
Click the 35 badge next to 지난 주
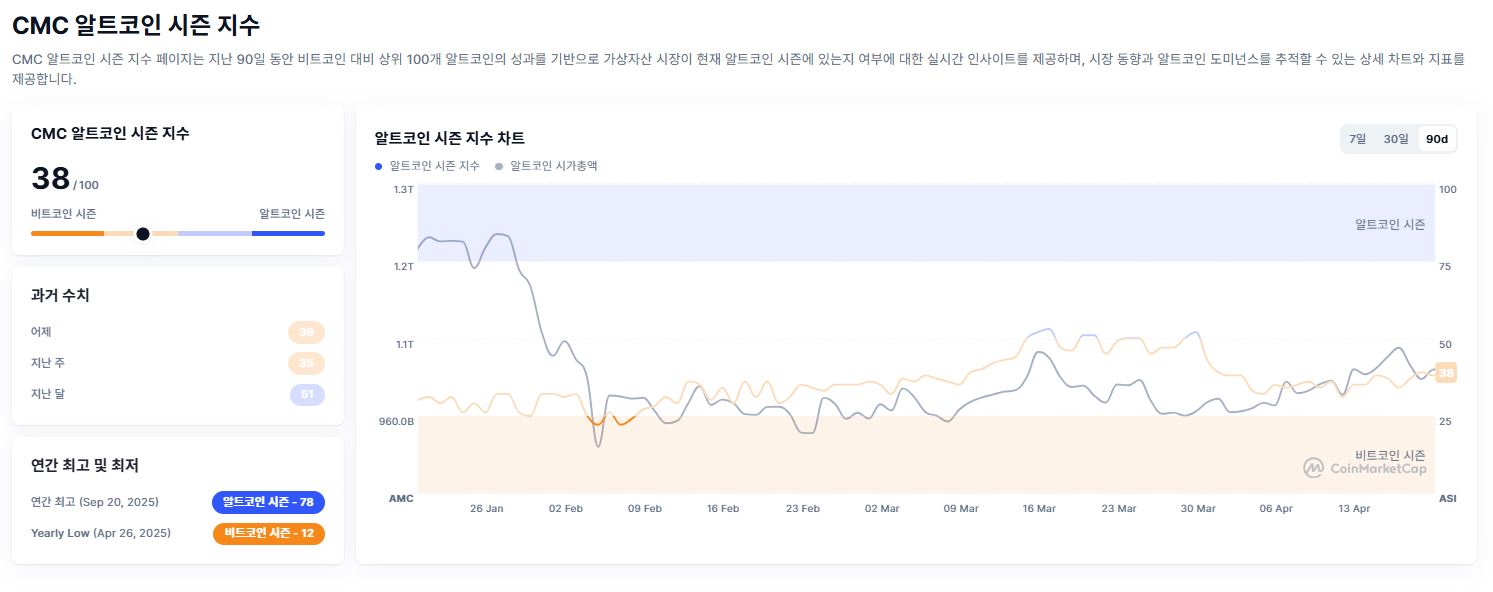click(307, 363)
